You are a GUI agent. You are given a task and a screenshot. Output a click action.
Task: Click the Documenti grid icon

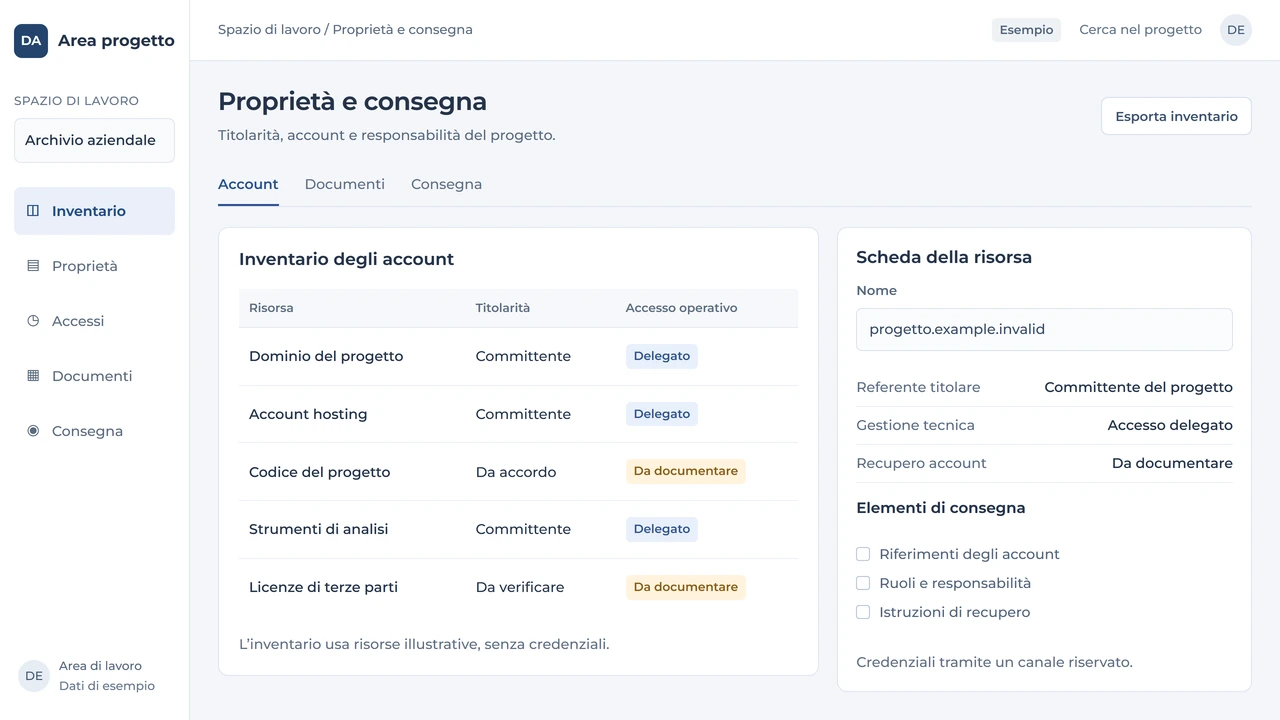coord(33,376)
